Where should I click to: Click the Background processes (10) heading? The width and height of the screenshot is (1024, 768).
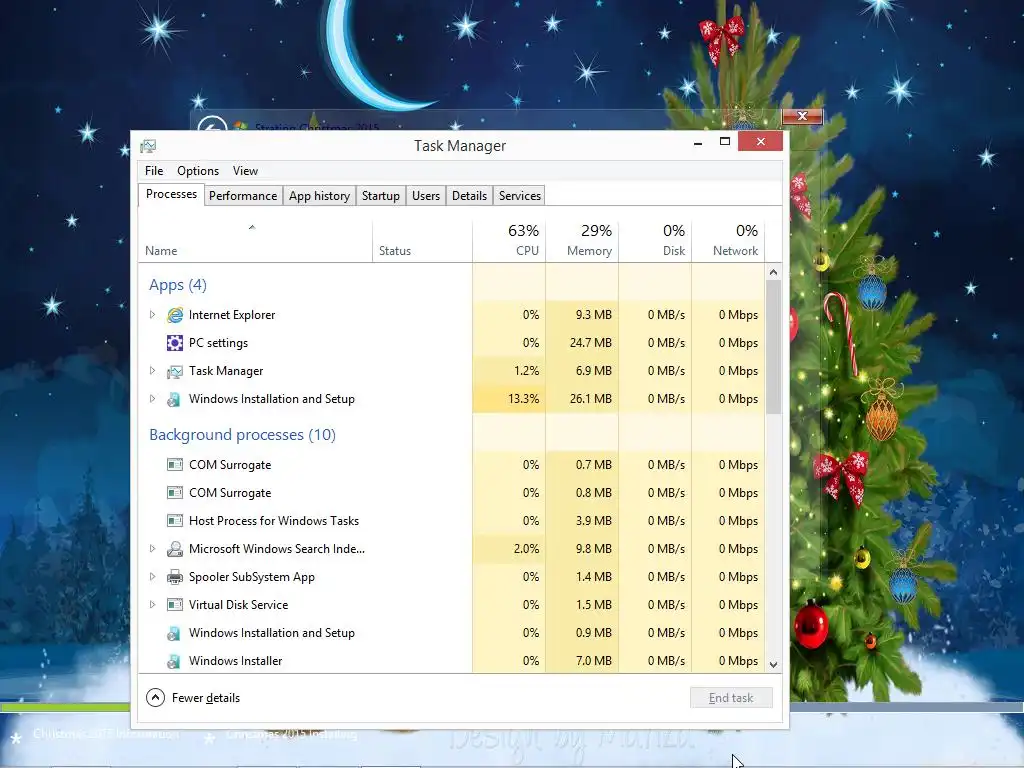click(242, 435)
